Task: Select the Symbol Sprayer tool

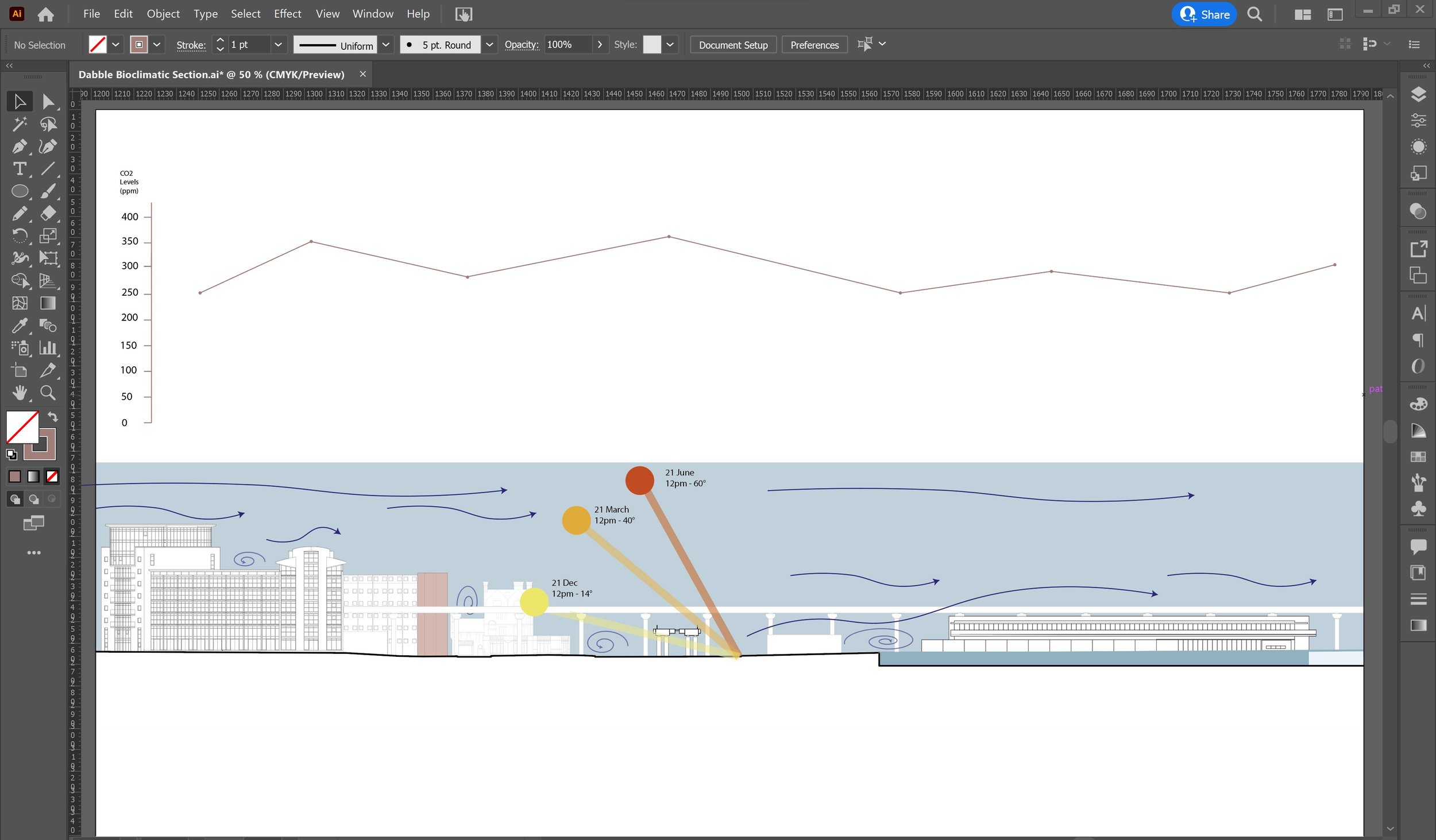Action: pyautogui.click(x=20, y=348)
